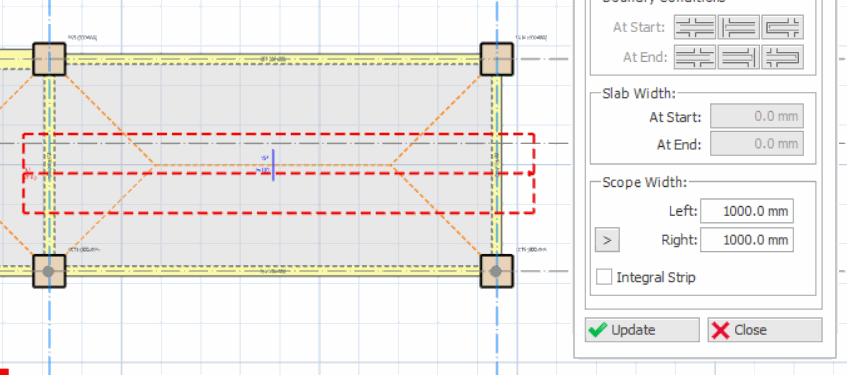This screenshot has width=847, height=375.
Task: Click the green checkmark on Update
Action: 597,330
